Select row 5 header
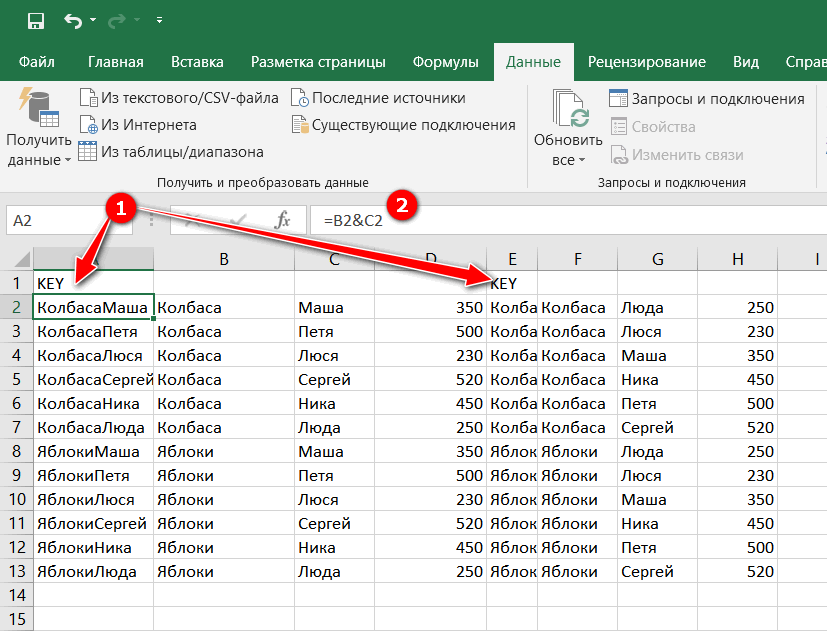Image resolution: width=827 pixels, height=631 pixels. click(x=16, y=379)
